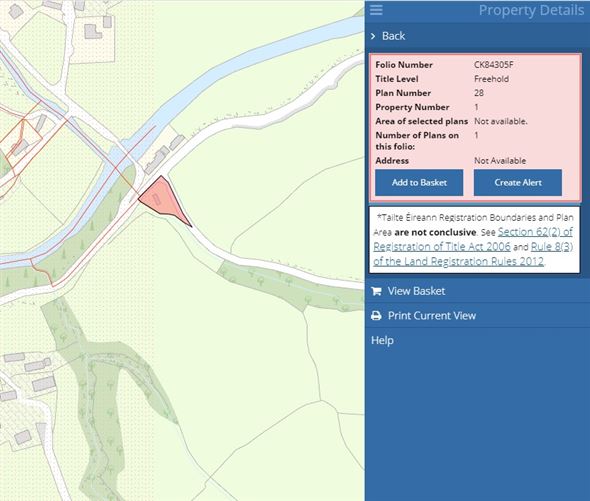Open Rule 8(3) Land Registration Rules link
Viewport: 590px width, 501px height.
473,254
